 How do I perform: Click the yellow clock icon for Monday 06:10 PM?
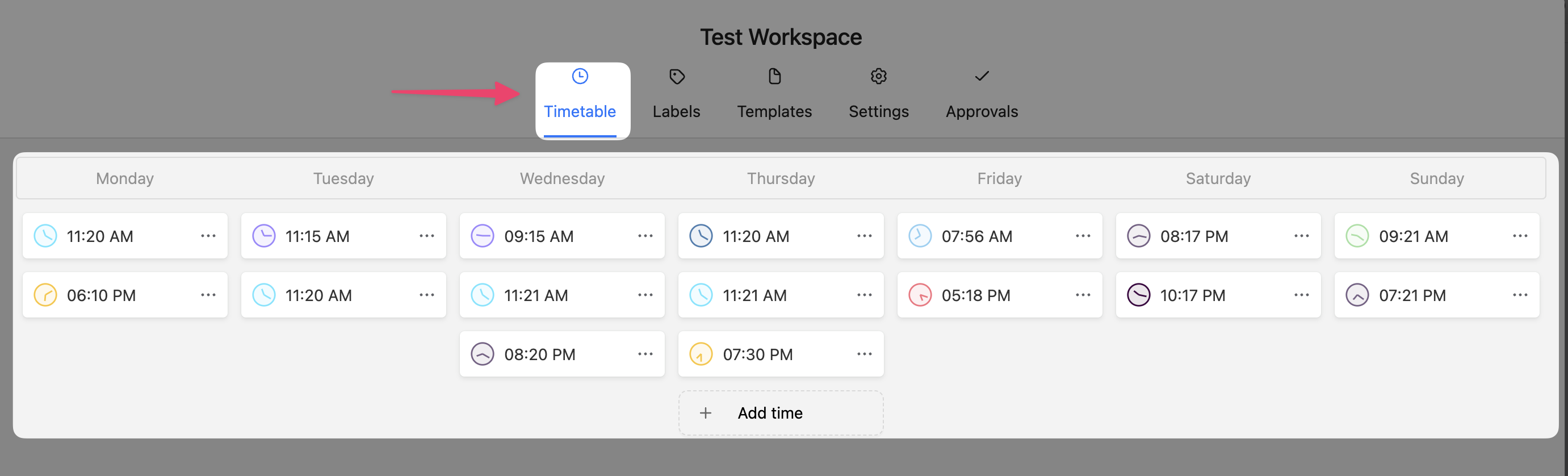(45, 295)
